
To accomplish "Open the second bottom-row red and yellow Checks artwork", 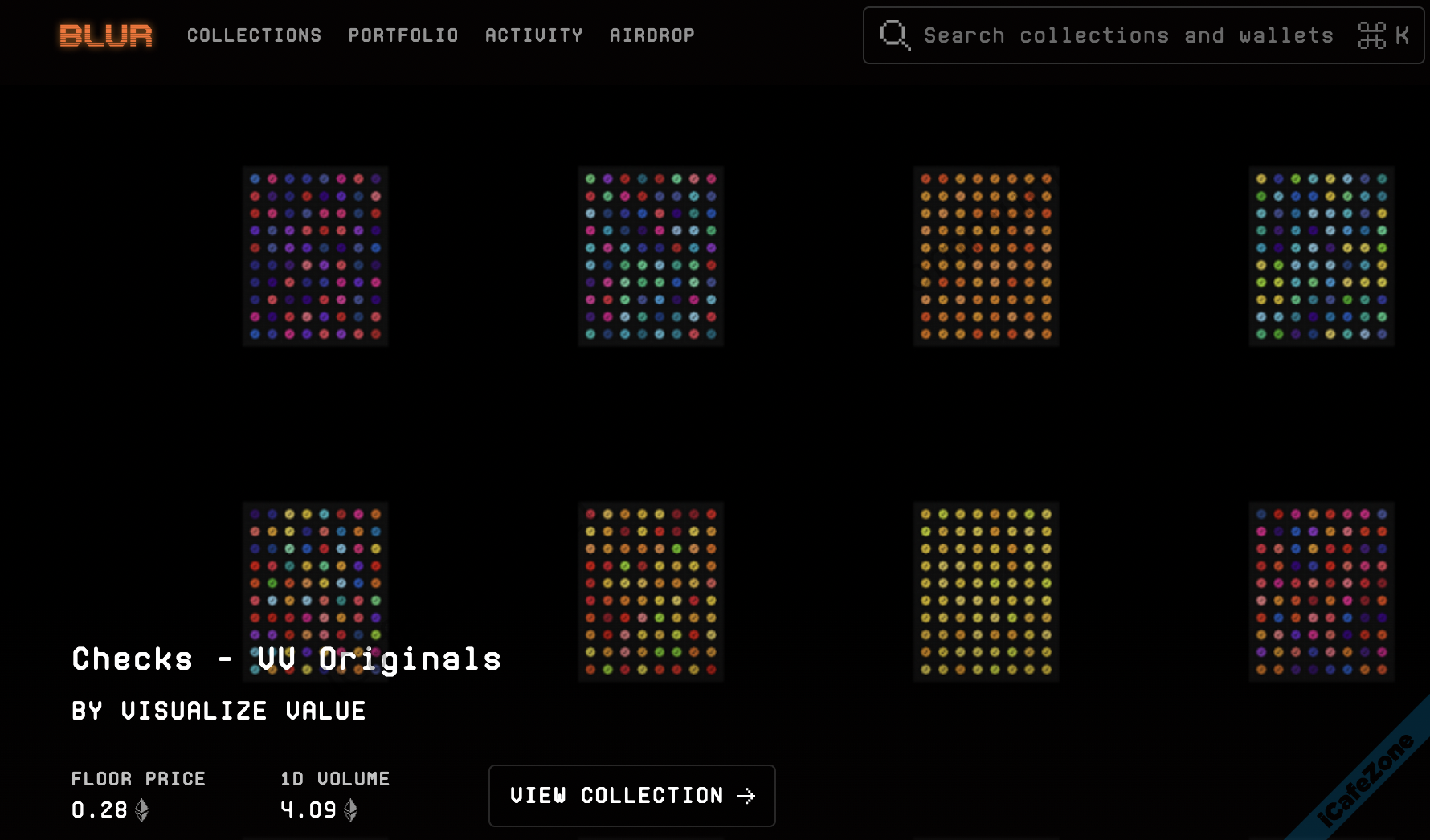I will tap(651, 592).
